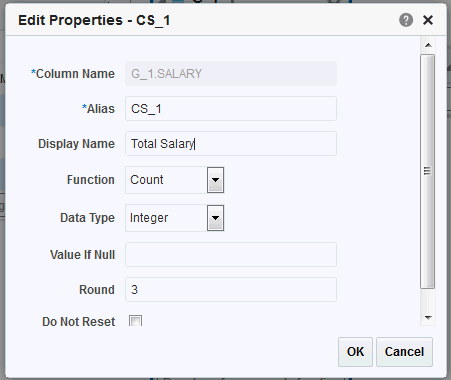Viewport: 451px width, 380px height.
Task: Click the scrollbar down arrow
Action: pos(428,318)
